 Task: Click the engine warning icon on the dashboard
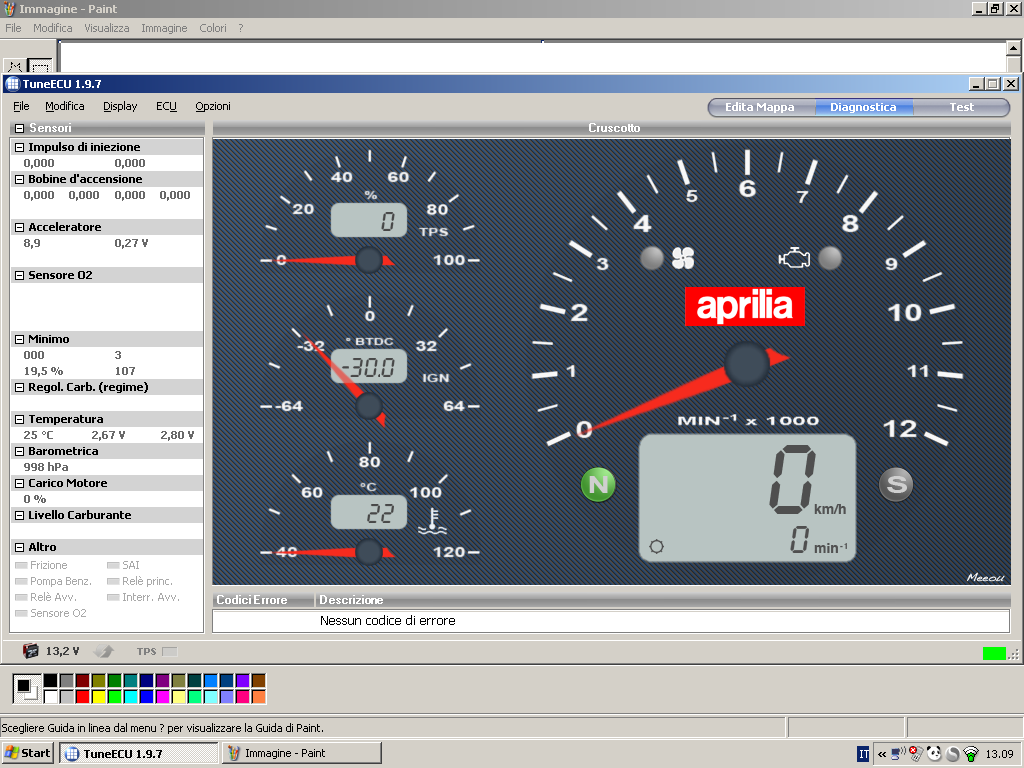[794, 258]
